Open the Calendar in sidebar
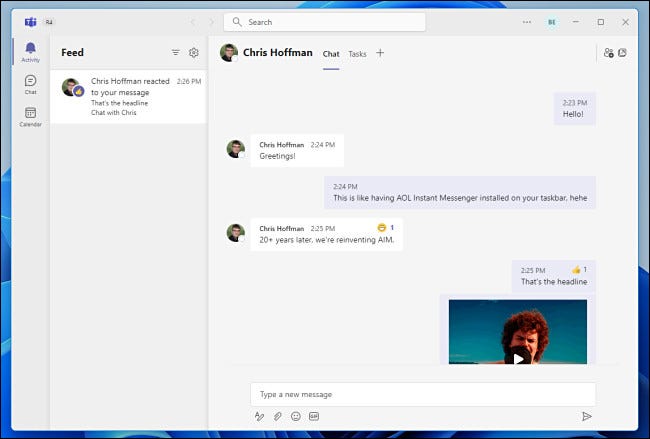Image resolution: width=650 pixels, height=439 pixels. tap(30, 117)
